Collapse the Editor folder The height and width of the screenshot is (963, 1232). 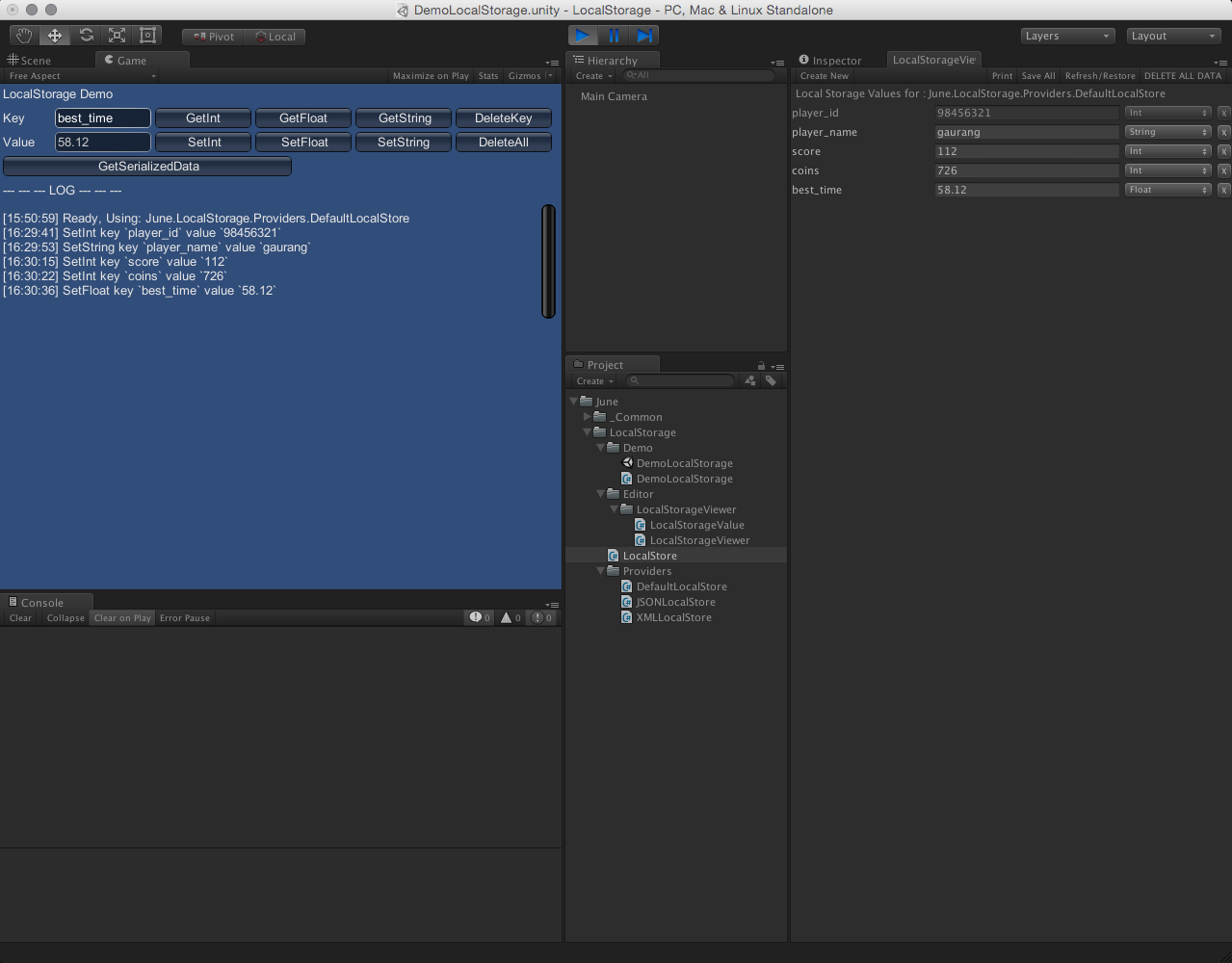click(601, 494)
